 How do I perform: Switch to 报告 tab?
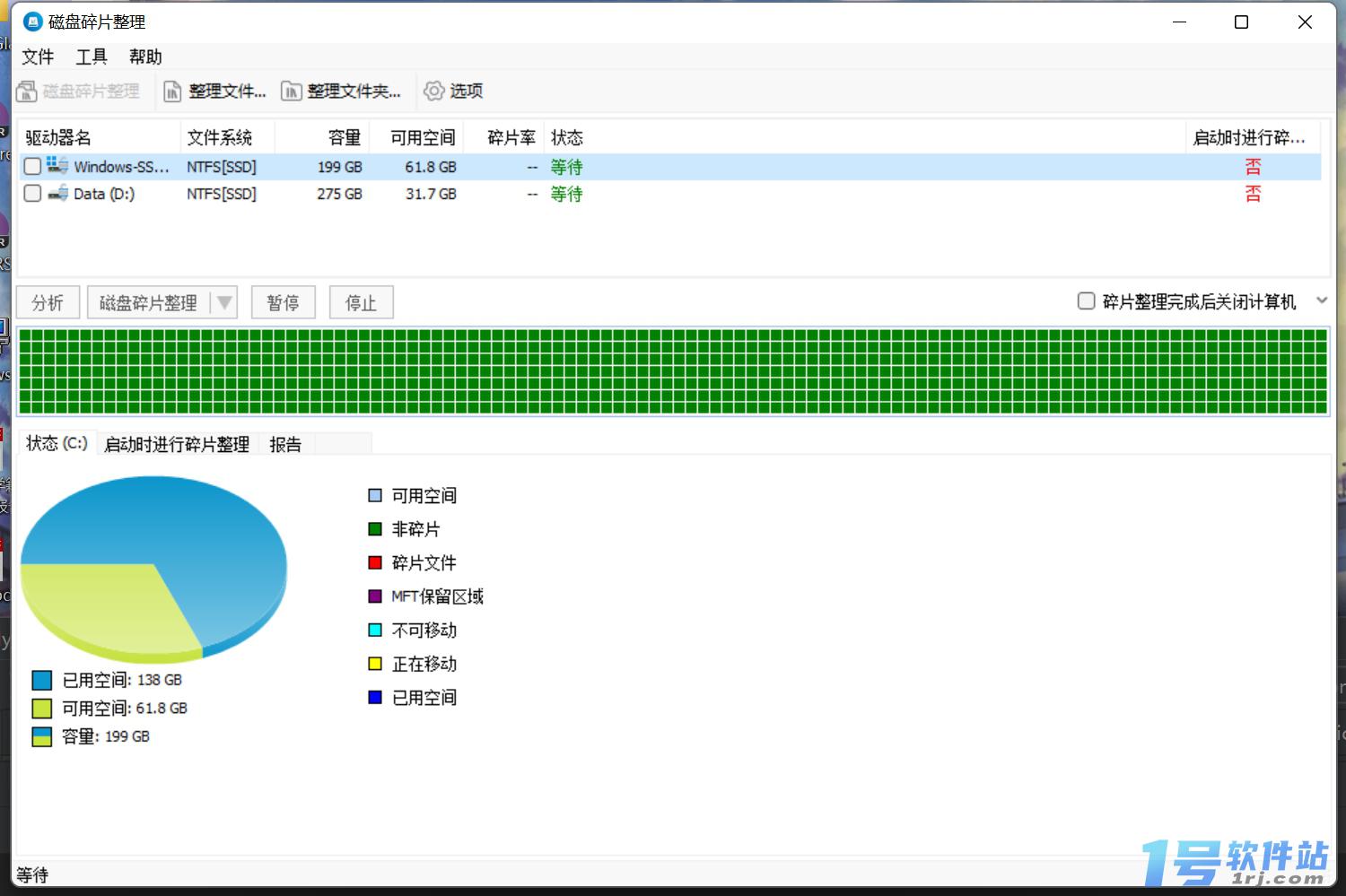pyautogui.click(x=285, y=444)
